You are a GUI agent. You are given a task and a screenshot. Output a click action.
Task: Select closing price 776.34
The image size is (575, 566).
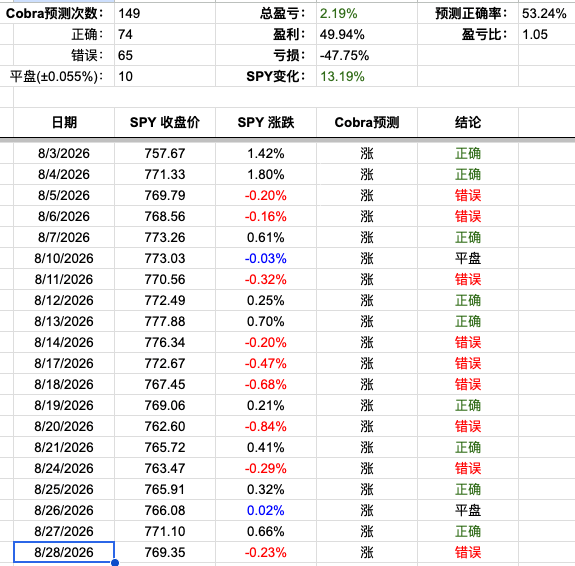(165, 342)
